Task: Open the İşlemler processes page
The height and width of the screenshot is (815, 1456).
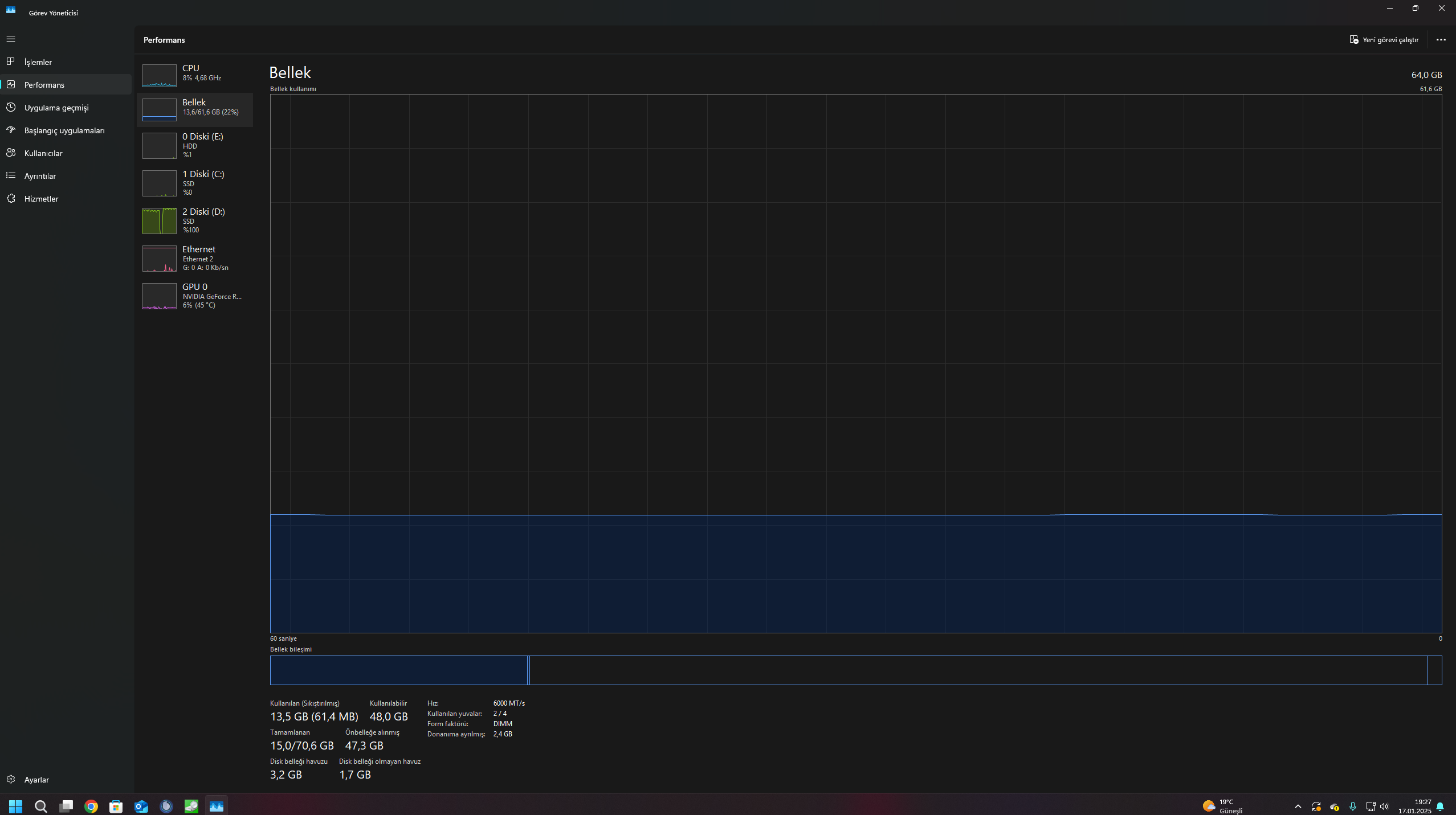Action: click(x=38, y=62)
